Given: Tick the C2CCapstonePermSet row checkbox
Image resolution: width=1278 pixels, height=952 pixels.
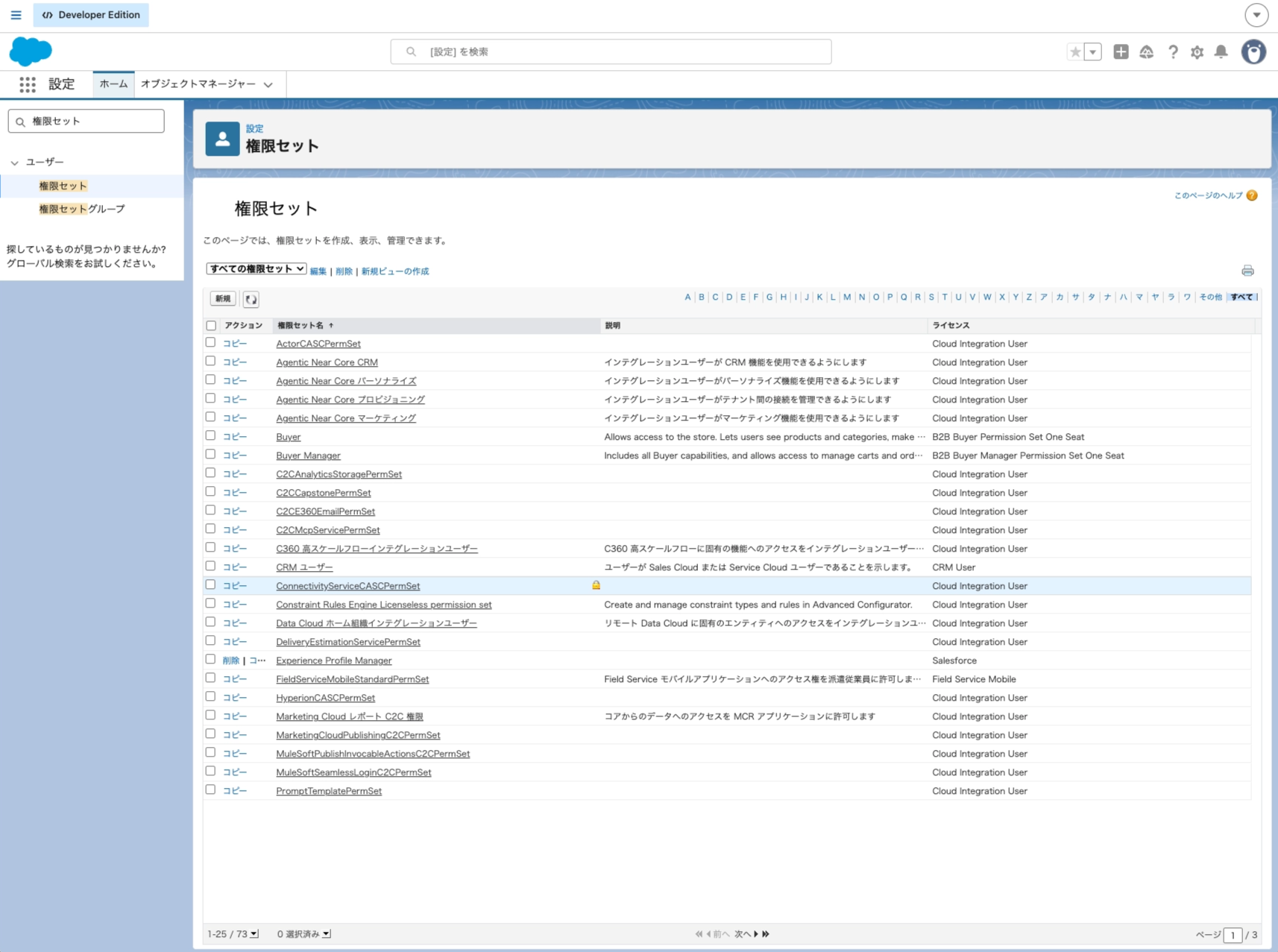Looking at the screenshot, I should (x=210, y=492).
